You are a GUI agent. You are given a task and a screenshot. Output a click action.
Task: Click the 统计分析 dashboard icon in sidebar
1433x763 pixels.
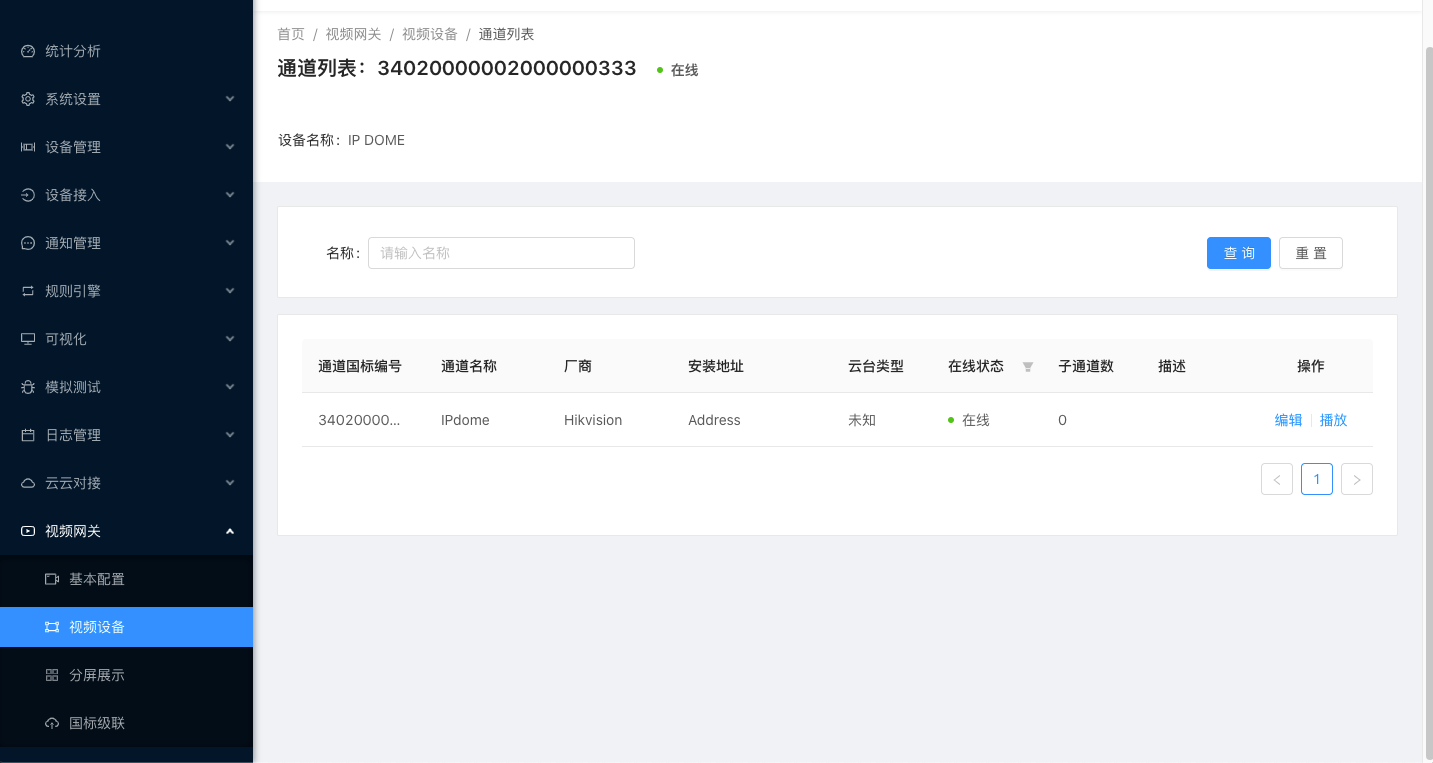[28, 51]
